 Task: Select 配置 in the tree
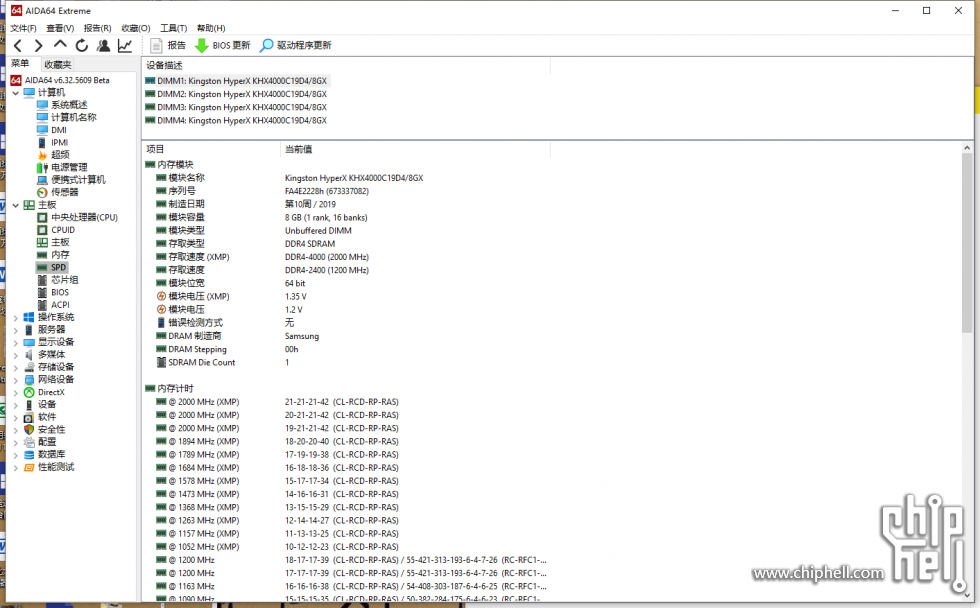point(47,442)
